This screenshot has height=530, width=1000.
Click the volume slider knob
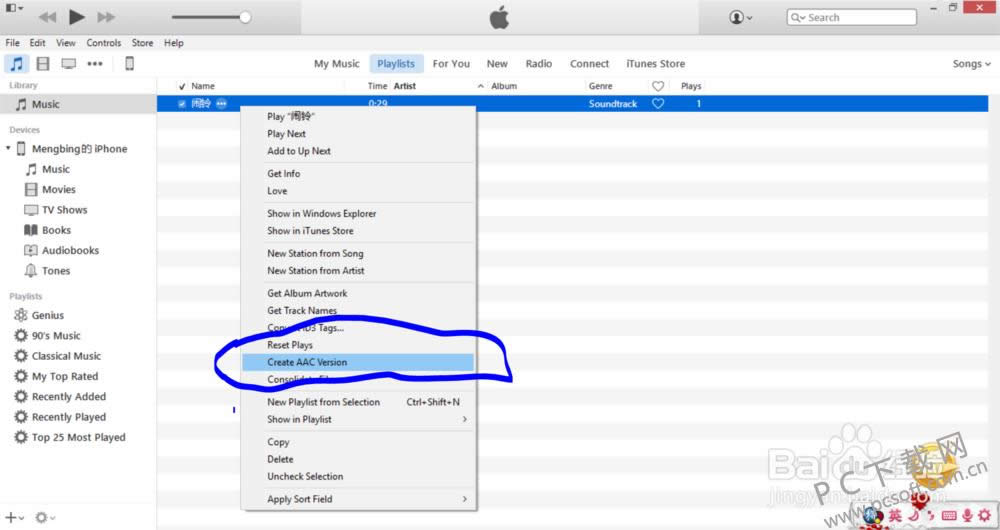pos(245,17)
